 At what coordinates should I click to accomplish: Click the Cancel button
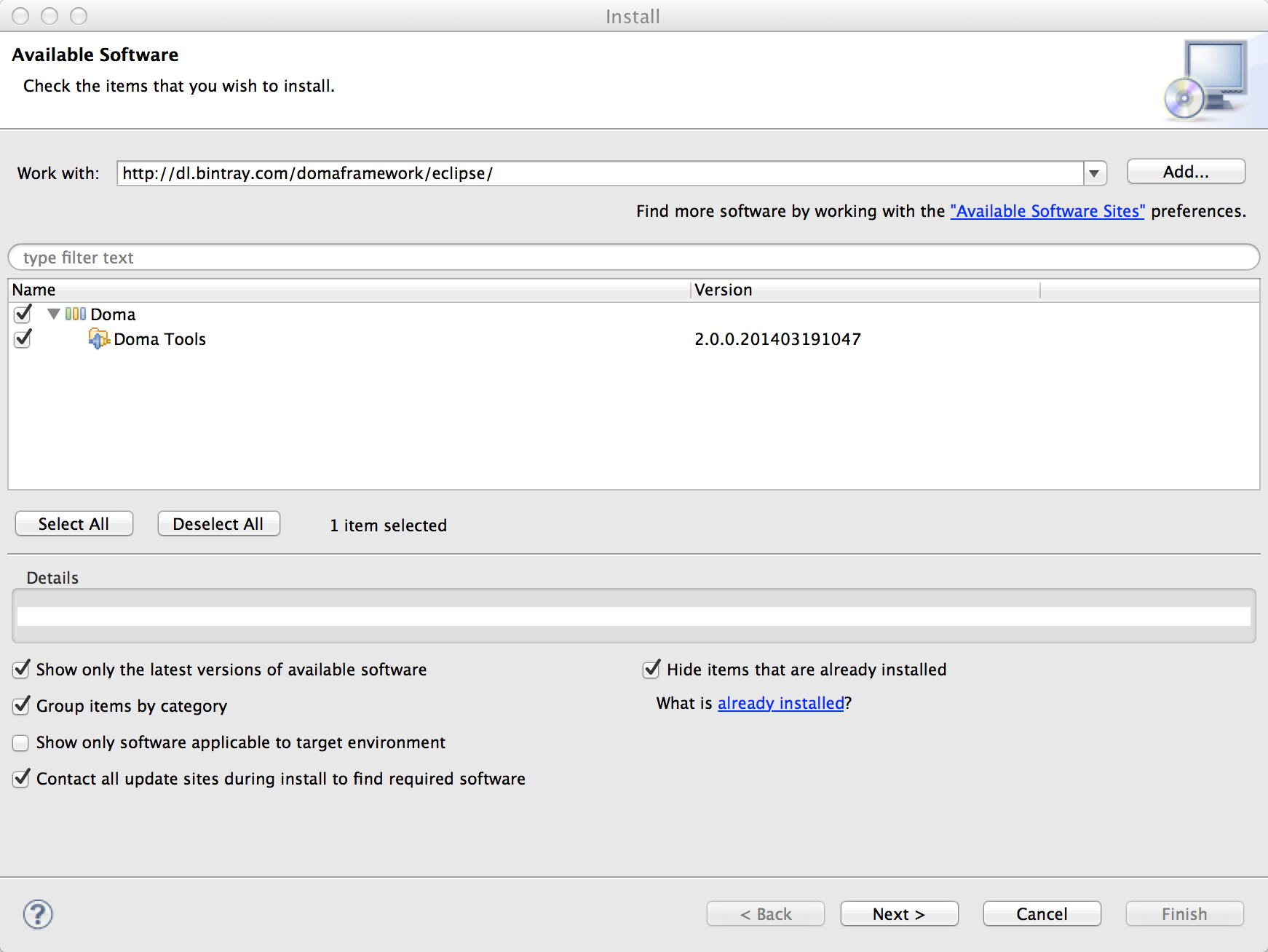[x=1042, y=914]
